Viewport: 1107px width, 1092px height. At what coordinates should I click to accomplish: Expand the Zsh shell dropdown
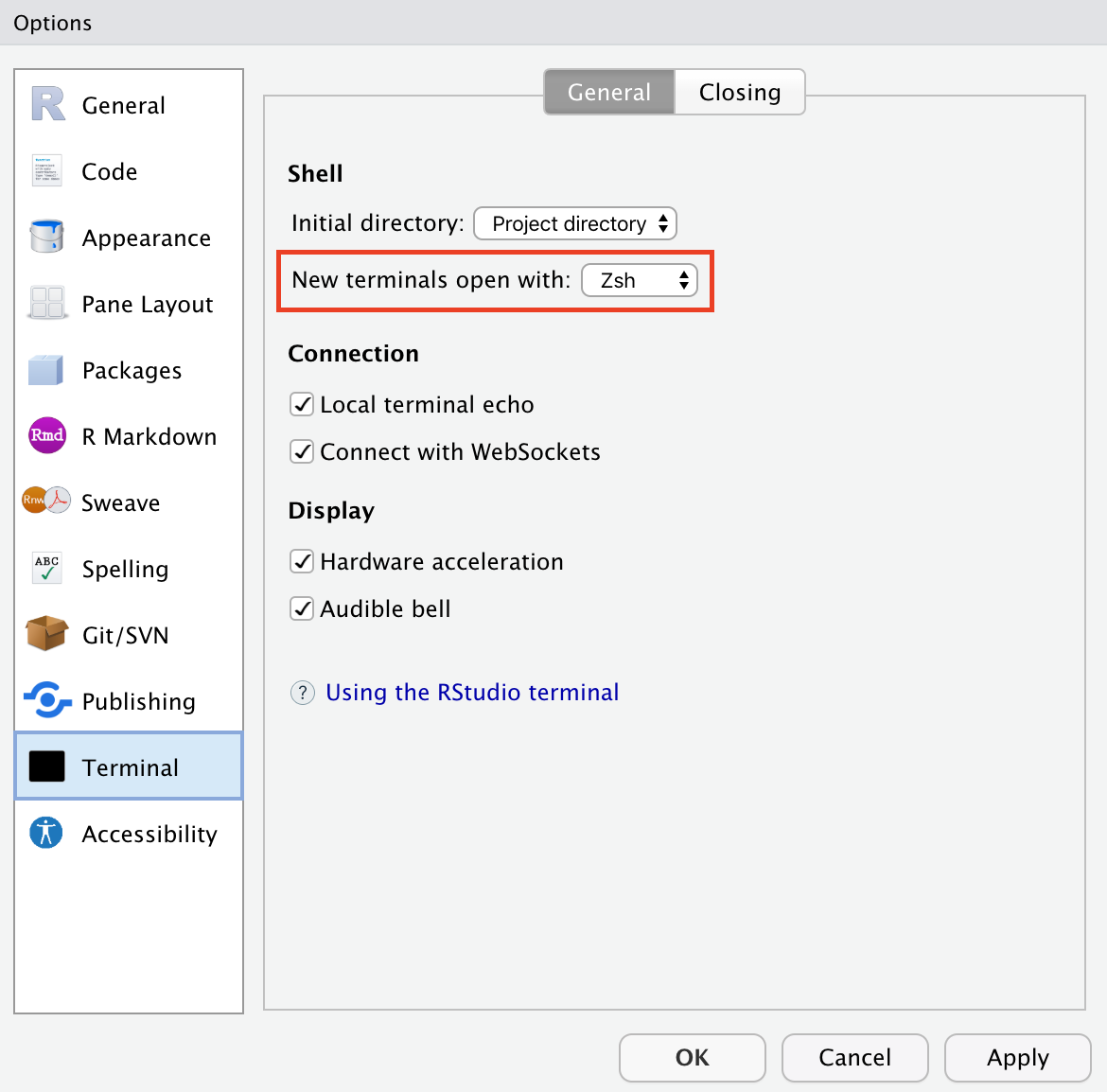[x=639, y=280]
